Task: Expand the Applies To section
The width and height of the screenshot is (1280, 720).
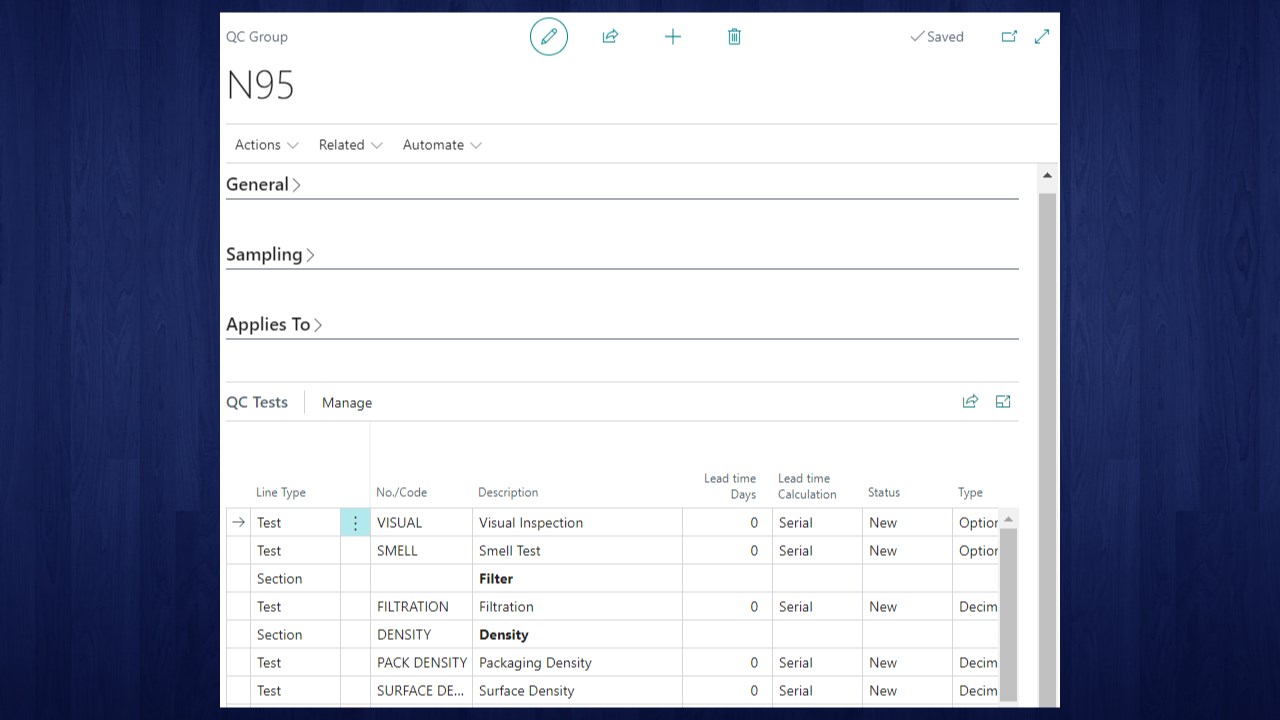Action: (x=274, y=324)
